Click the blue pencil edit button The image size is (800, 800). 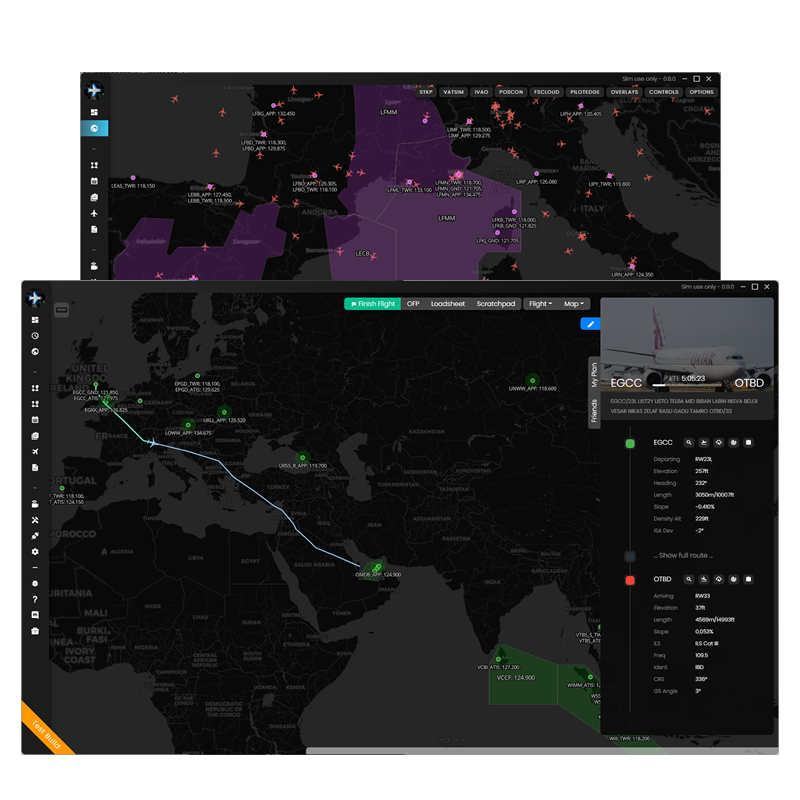tap(590, 324)
